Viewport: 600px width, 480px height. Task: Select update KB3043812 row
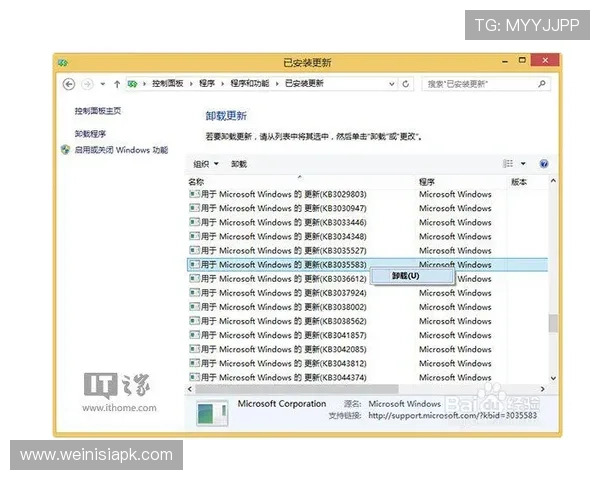(367, 364)
